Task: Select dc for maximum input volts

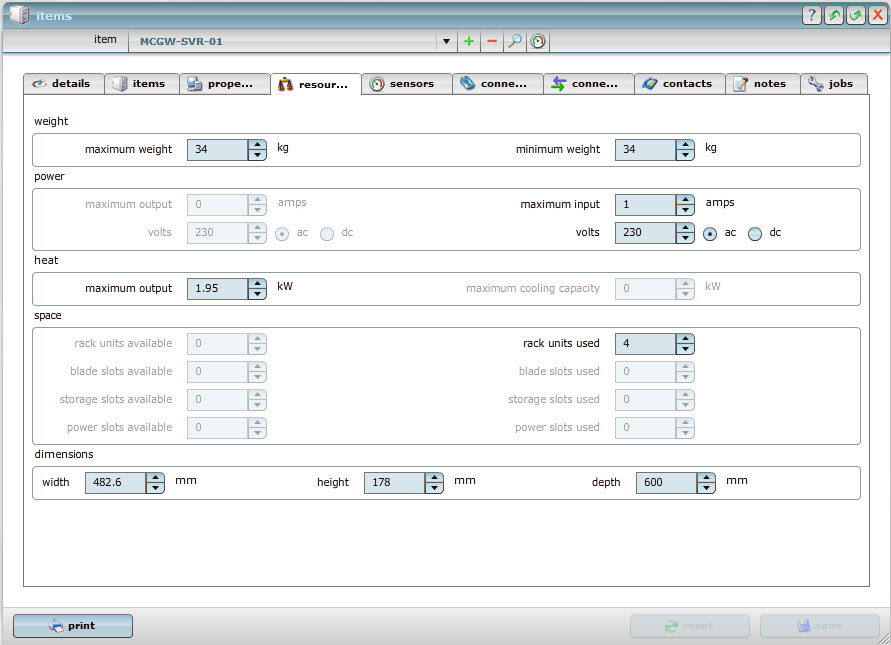Action: [755, 233]
